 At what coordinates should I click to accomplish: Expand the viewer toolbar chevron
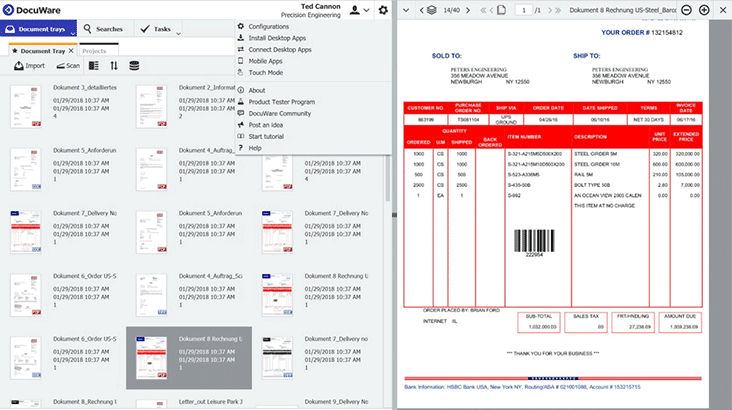[x=407, y=10]
